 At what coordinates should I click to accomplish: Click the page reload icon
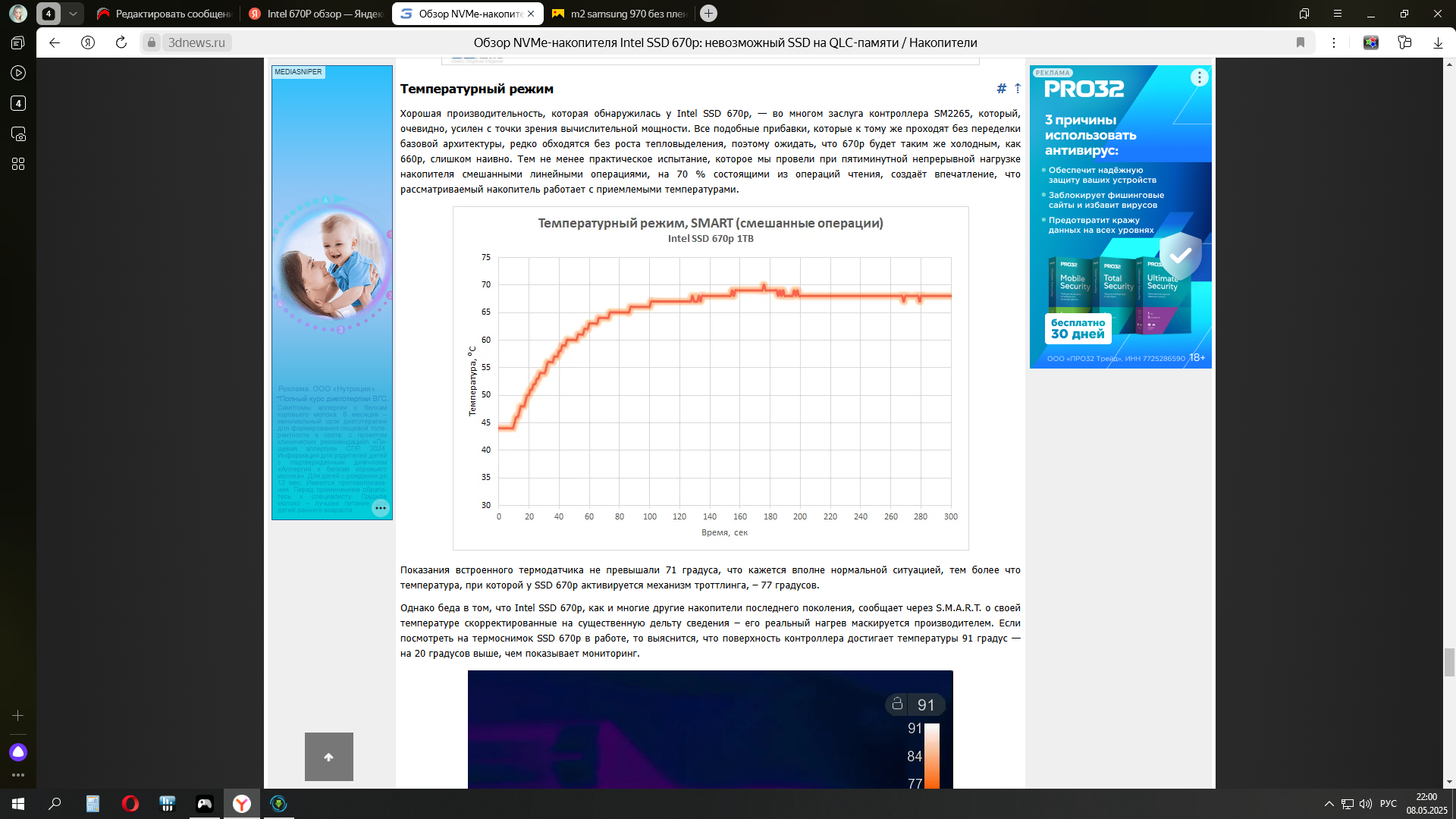coord(121,42)
